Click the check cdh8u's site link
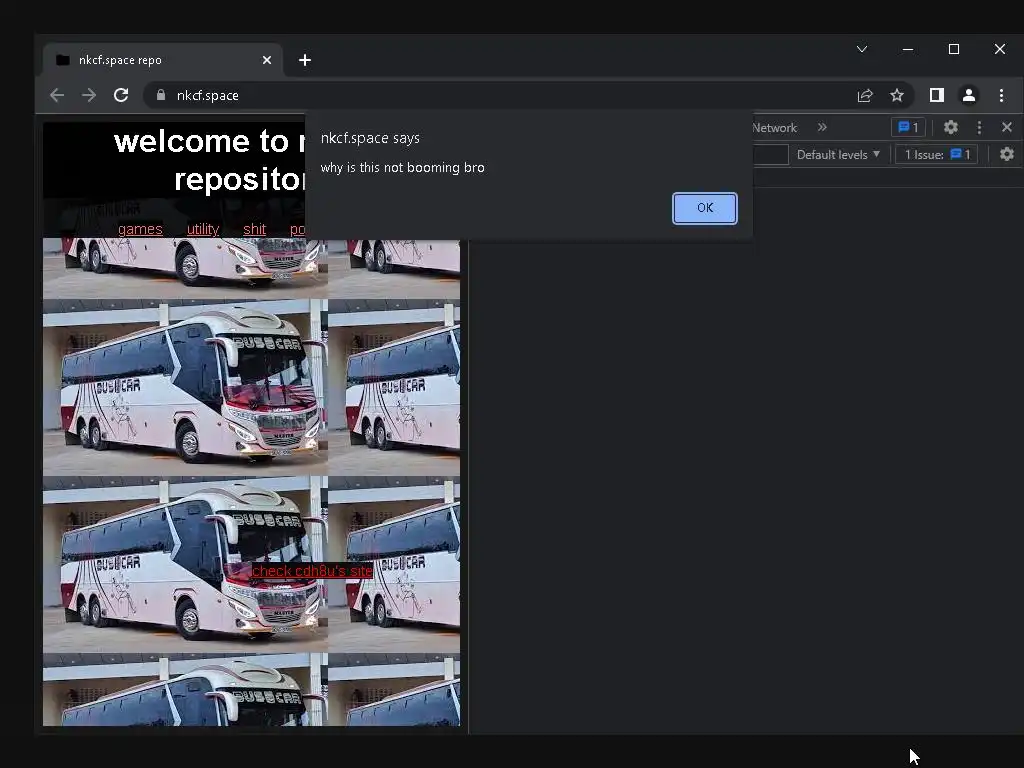The height and width of the screenshot is (768, 1024). coord(312,571)
